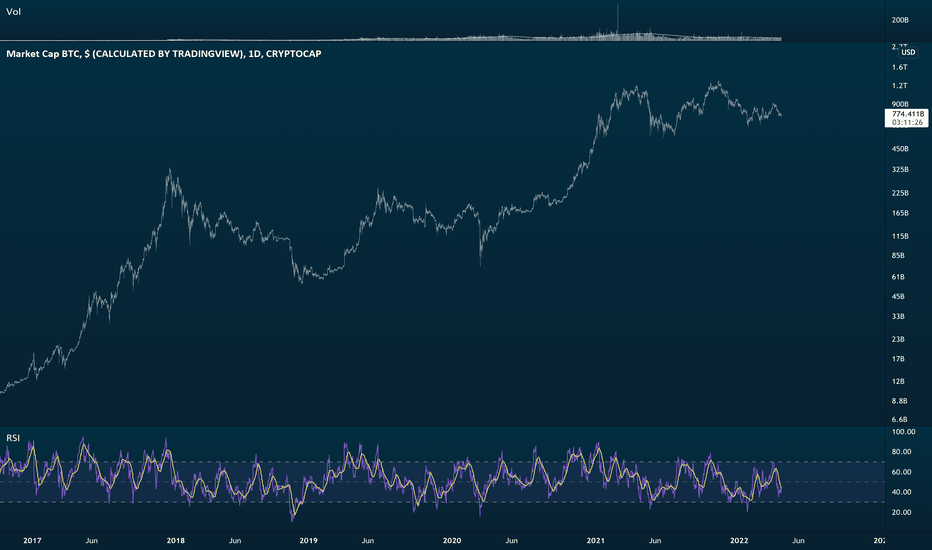Click the 33B price axis label
This screenshot has width=932, height=550.
tap(898, 316)
